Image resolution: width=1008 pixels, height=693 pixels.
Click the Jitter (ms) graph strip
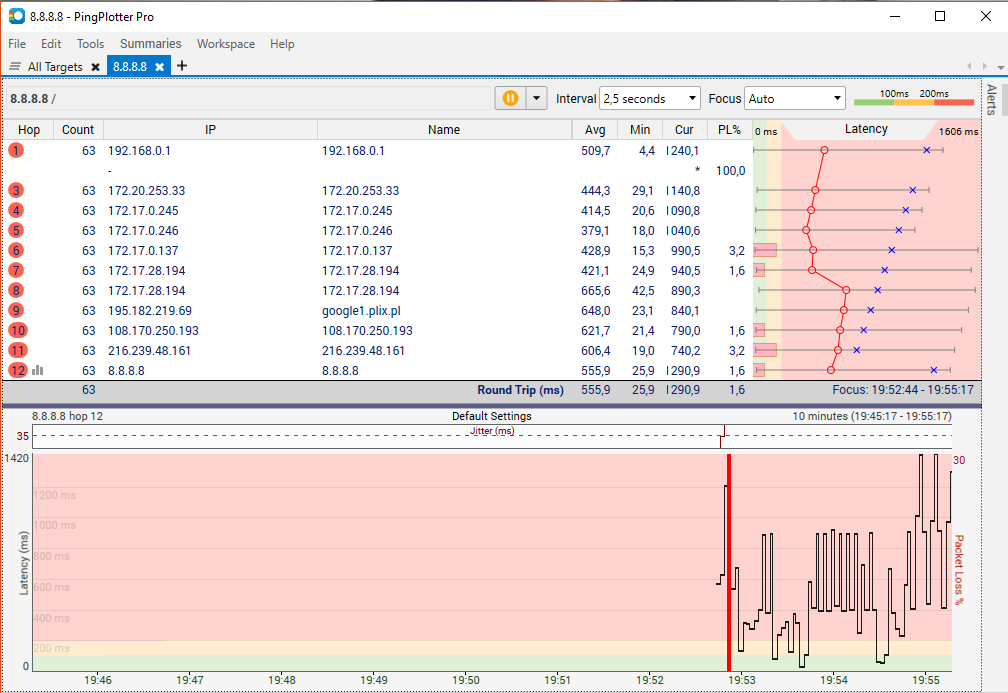492,436
